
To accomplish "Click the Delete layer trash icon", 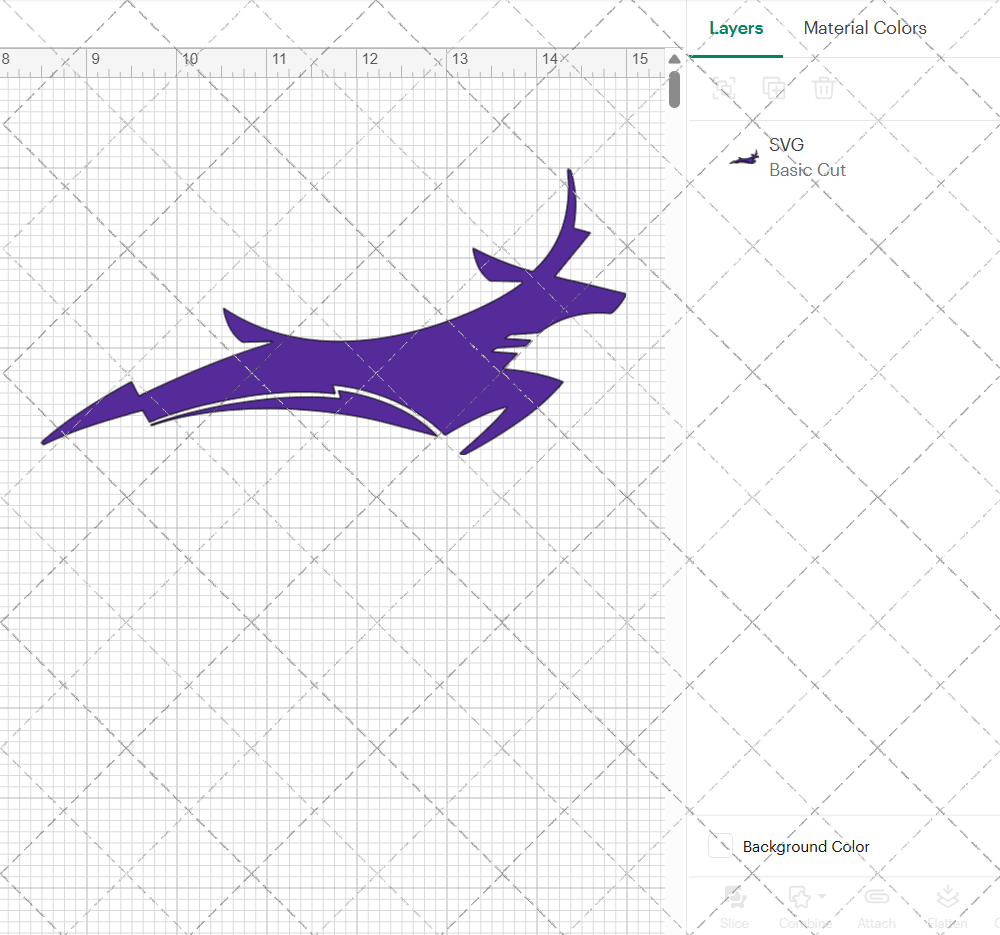I will (823, 88).
